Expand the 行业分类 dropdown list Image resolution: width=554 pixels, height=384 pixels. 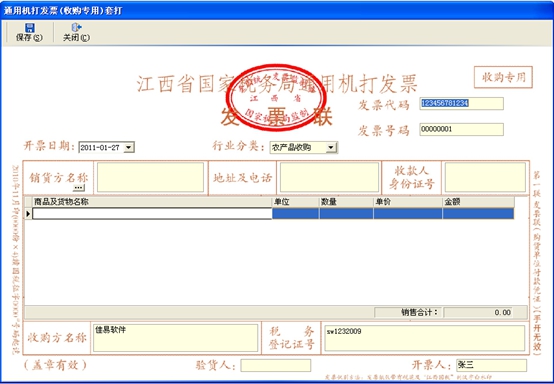coord(331,147)
